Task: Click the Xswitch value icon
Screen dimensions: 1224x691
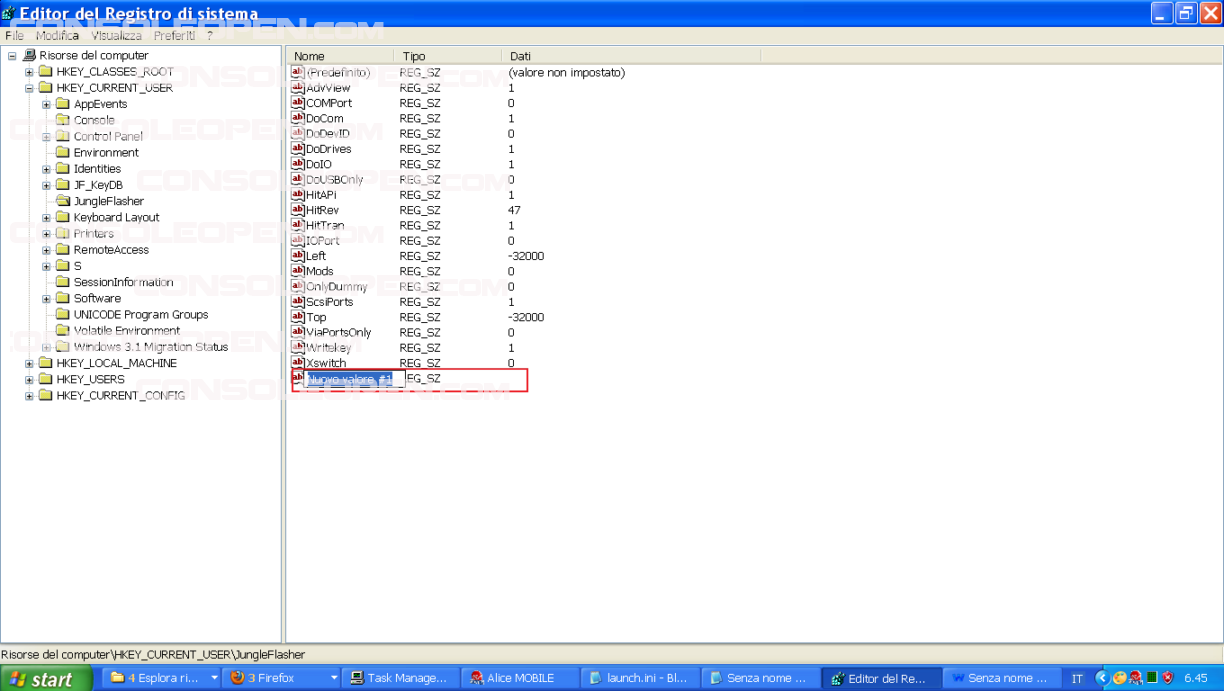Action: coord(297,363)
